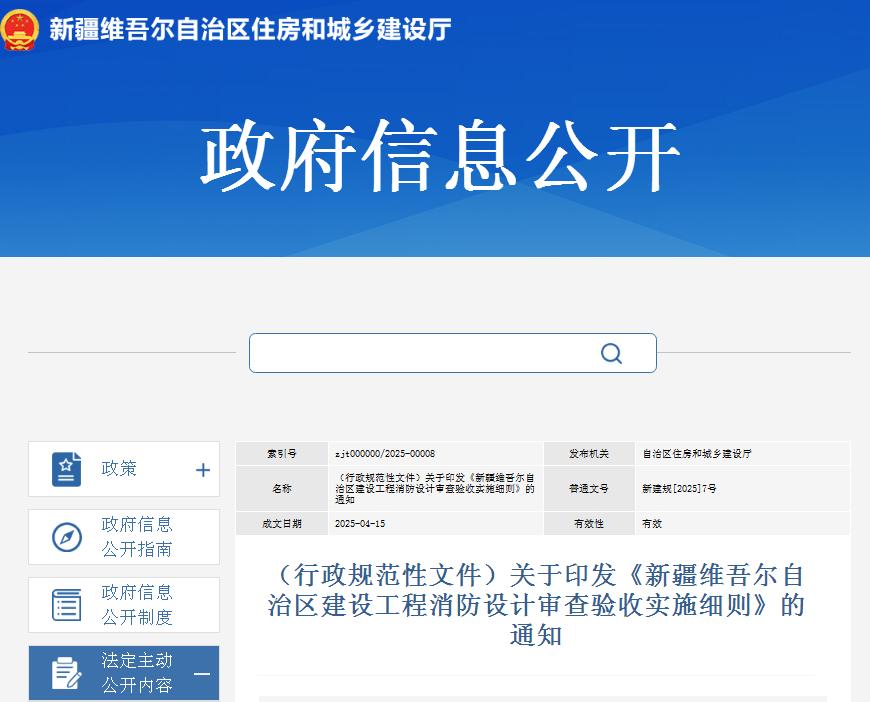Click the date value 2025-04-15
The image size is (870, 702).
click(x=360, y=524)
